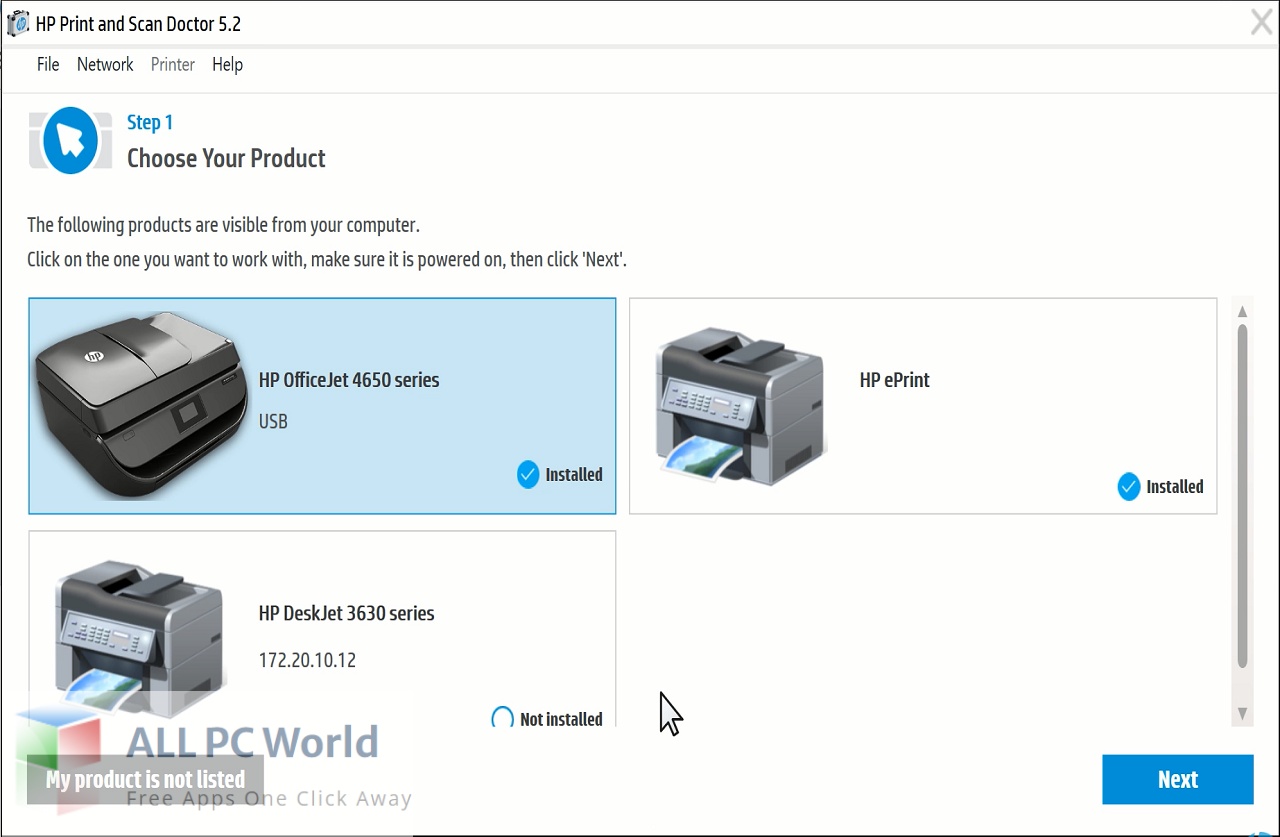Select the HP ePrint printer image
Viewport: 1280px width, 837px height.
tap(742, 405)
